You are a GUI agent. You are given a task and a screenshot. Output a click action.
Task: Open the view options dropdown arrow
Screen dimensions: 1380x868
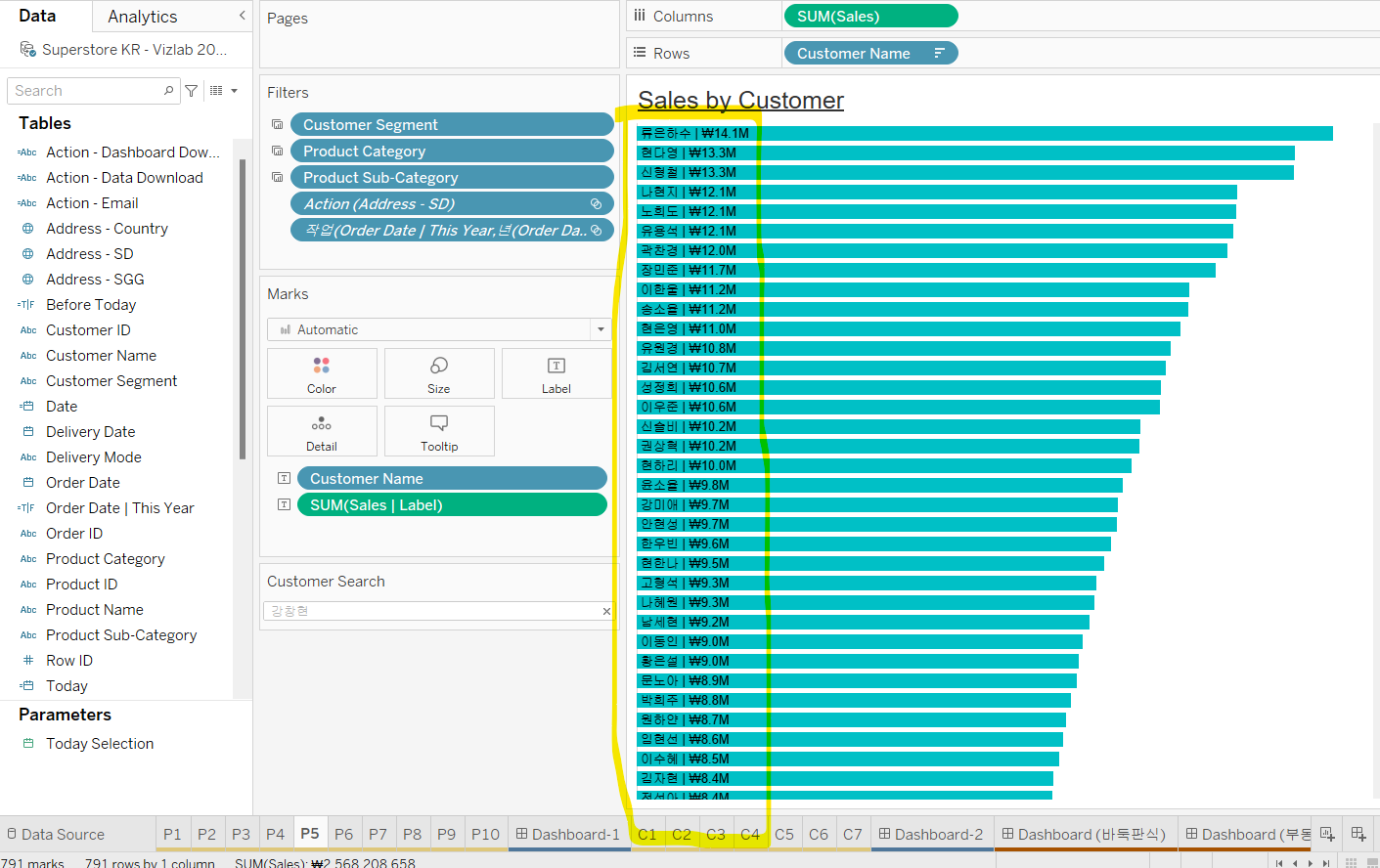[x=234, y=91]
